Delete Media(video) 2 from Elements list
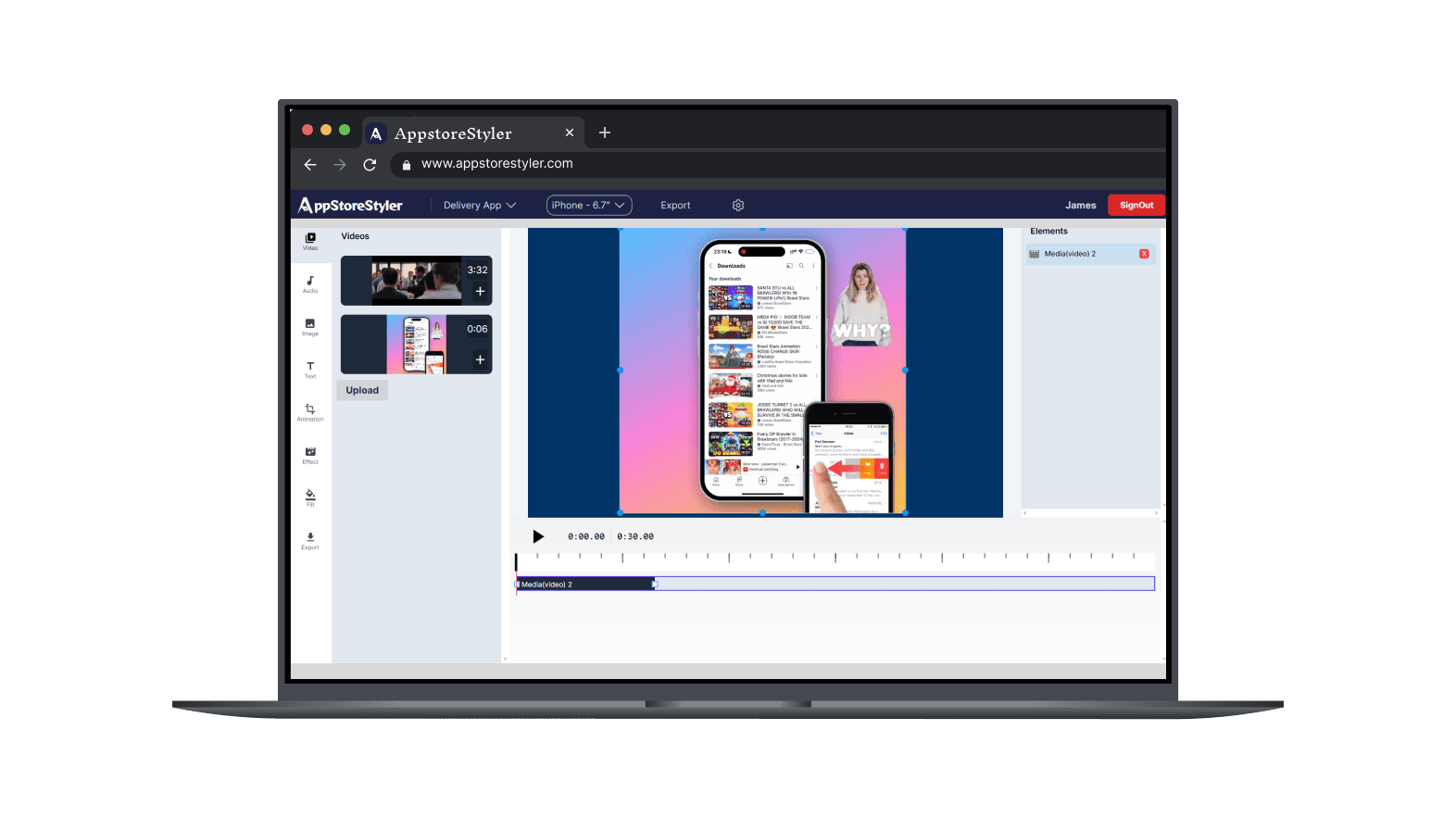 [1144, 254]
